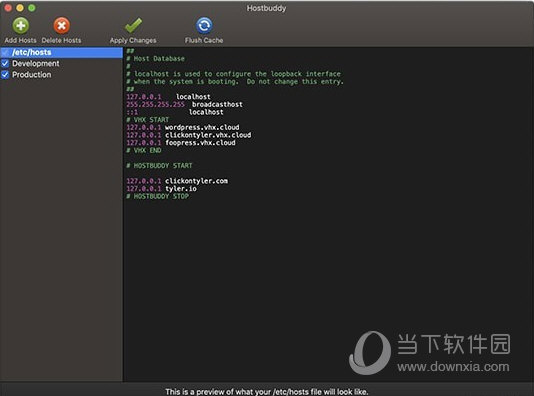The image size is (534, 396).
Task: Click the 'broadcasthost' entry line
Action: 184,104
